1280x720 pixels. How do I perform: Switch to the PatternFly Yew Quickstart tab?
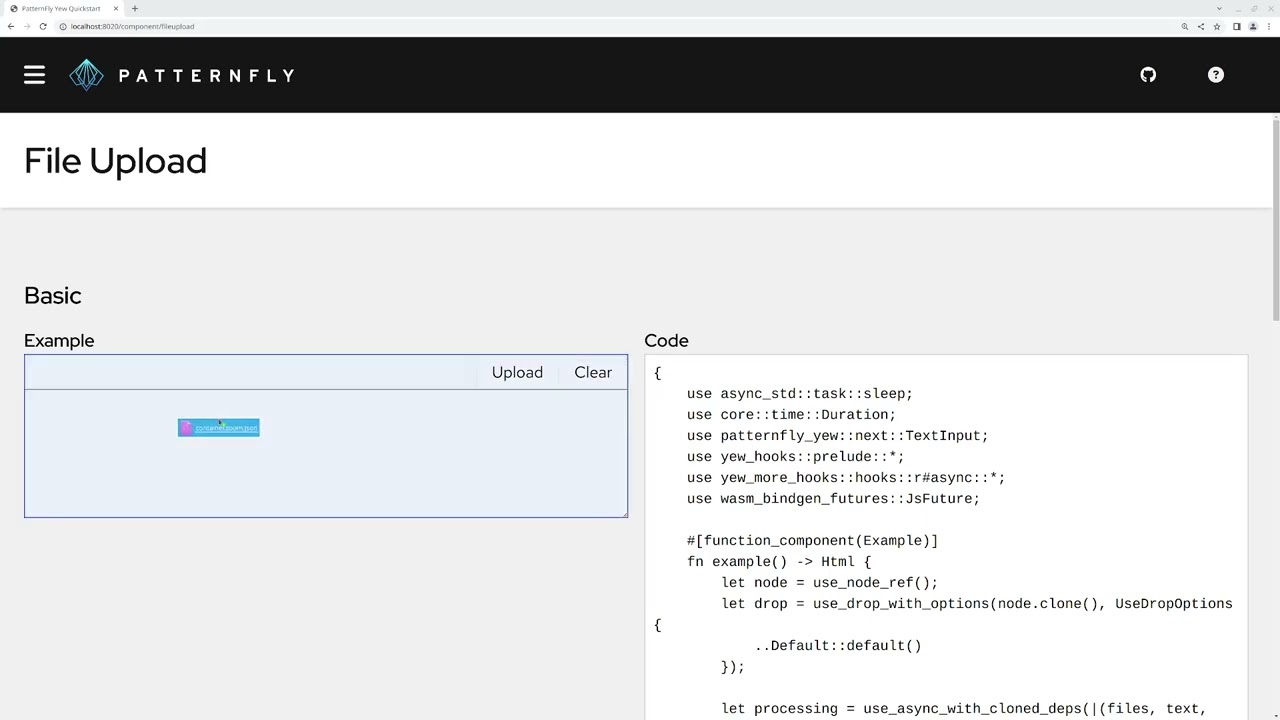click(60, 8)
